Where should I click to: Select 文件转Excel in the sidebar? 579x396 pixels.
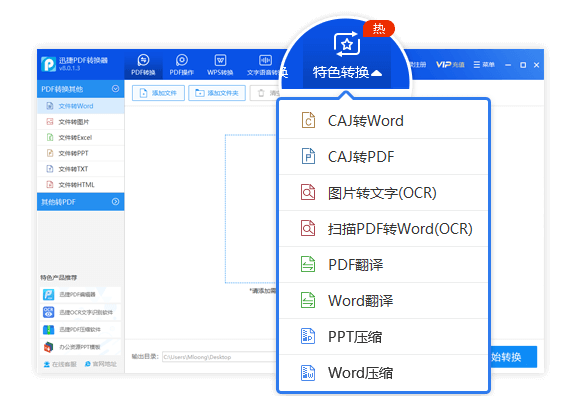point(80,137)
